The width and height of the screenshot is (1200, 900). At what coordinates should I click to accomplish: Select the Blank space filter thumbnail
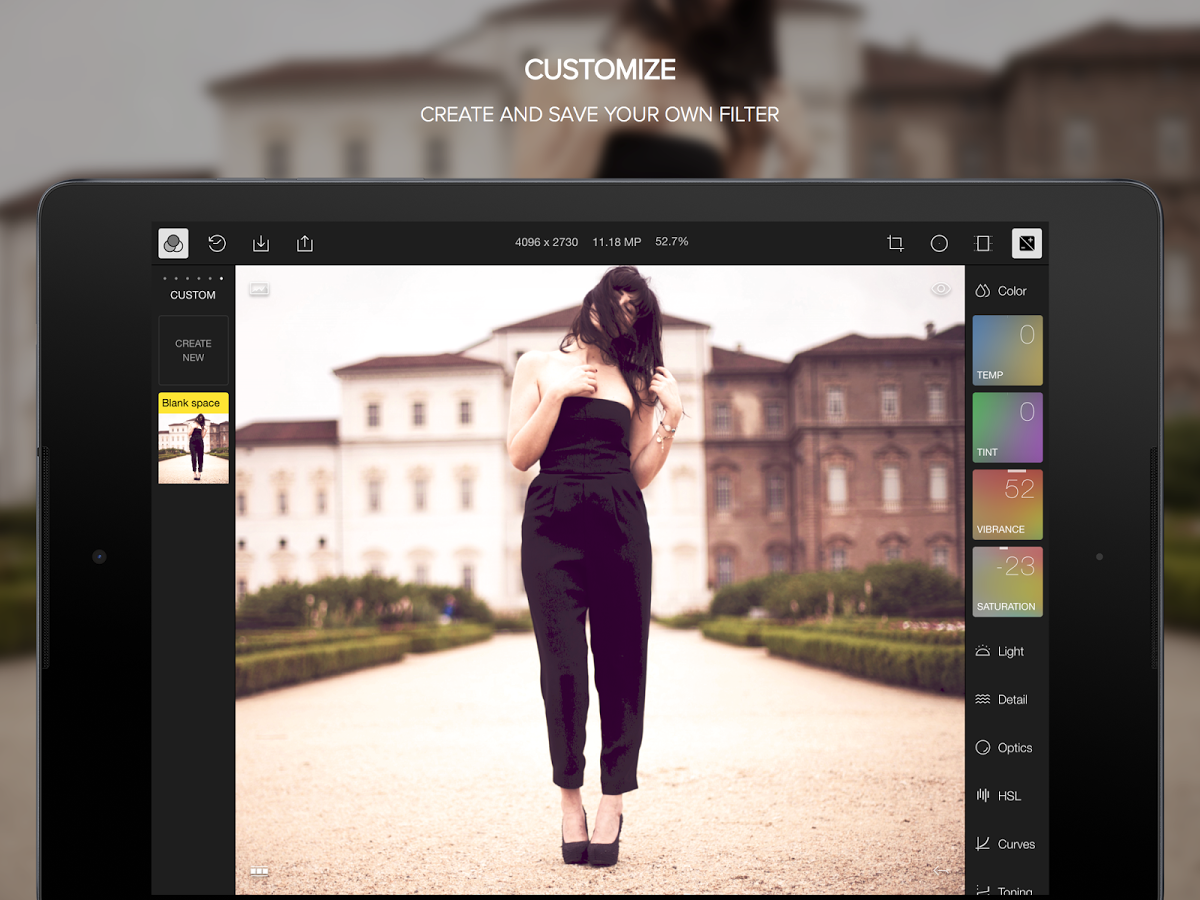pos(193,438)
